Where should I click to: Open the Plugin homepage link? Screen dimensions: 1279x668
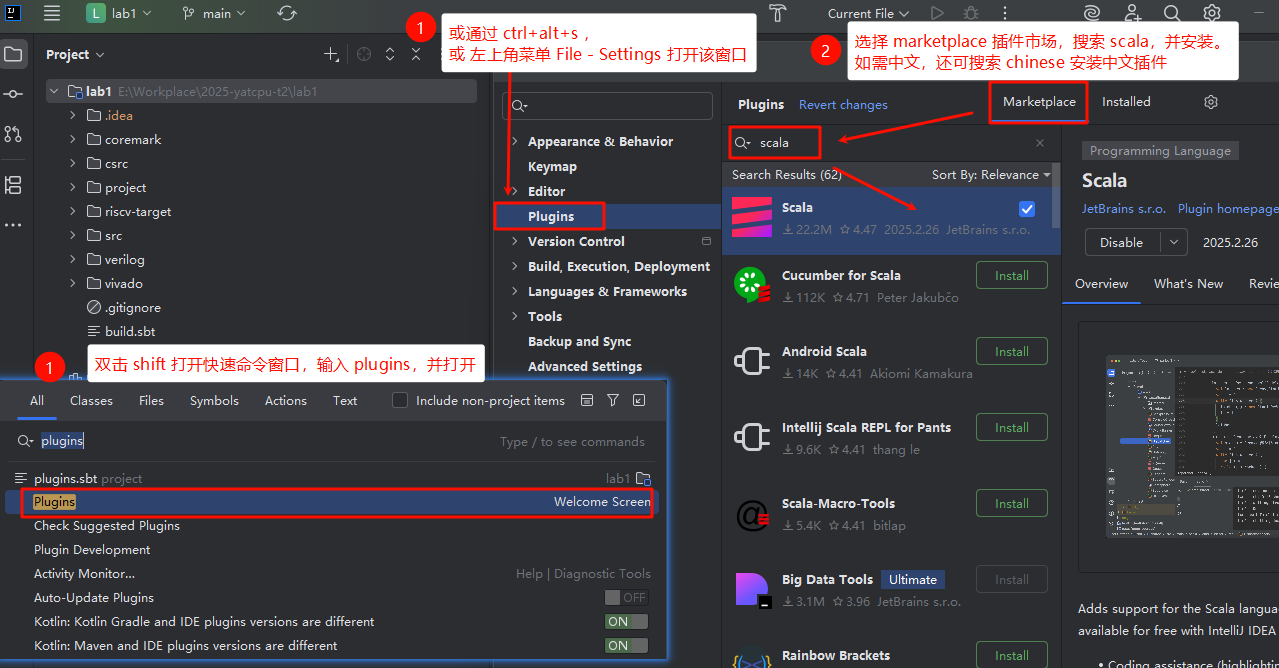[1228, 209]
